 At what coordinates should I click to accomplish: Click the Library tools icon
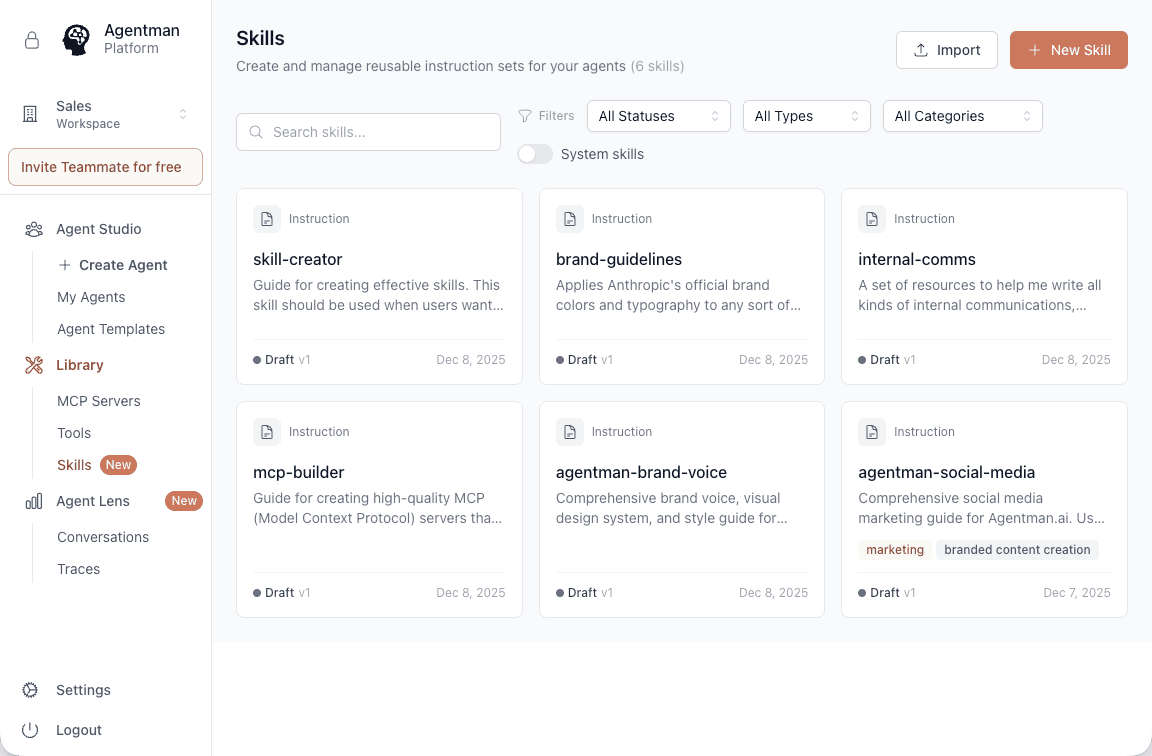(x=29, y=365)
